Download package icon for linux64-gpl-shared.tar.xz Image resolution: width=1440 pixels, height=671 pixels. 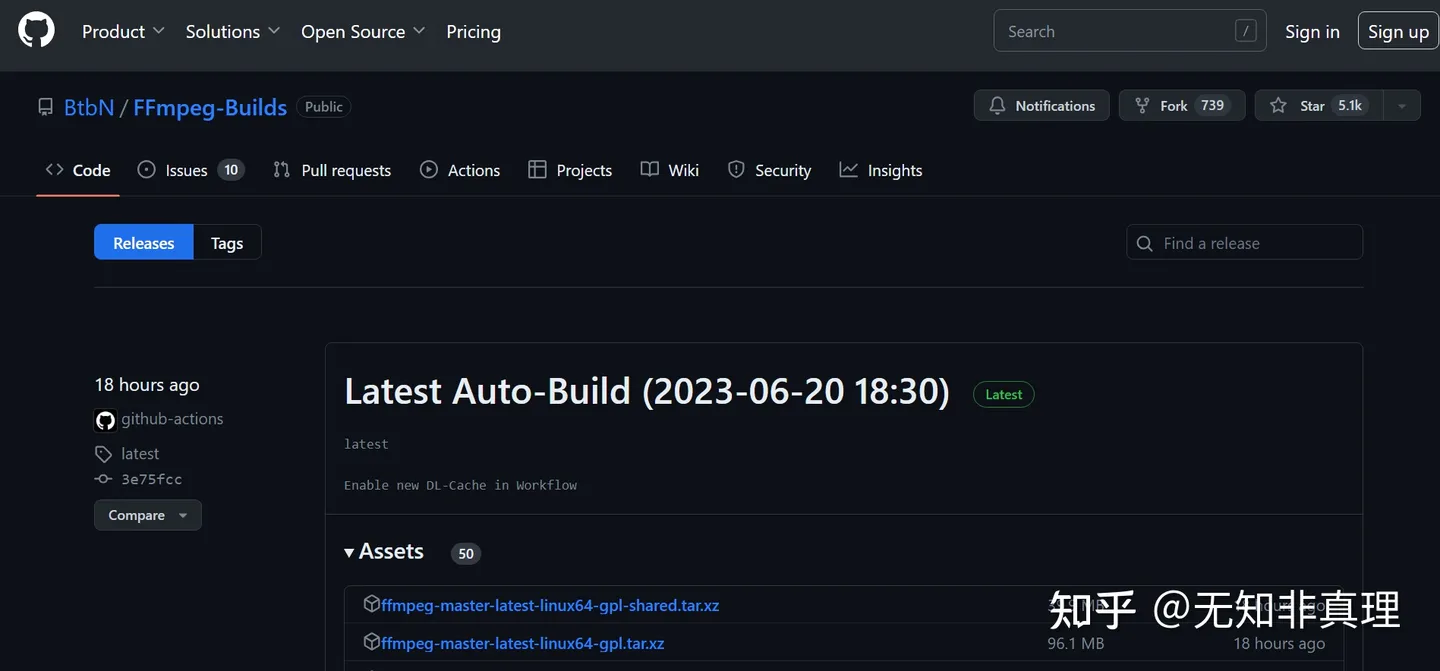[x=371, y=604]
